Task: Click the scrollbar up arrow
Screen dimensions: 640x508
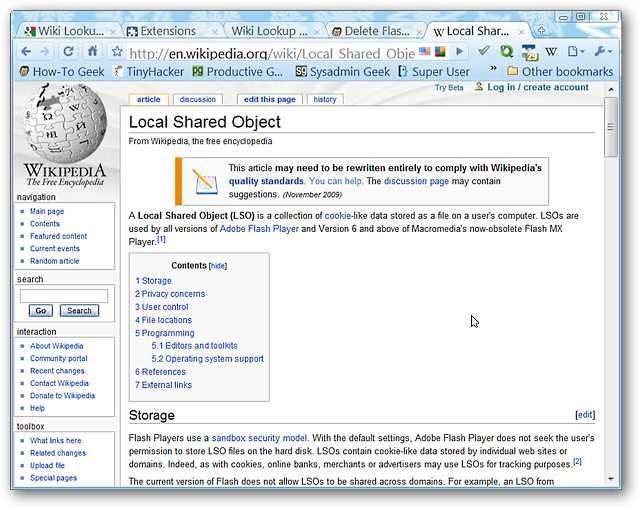Action: pyautogui.click(x=611, y=89)
